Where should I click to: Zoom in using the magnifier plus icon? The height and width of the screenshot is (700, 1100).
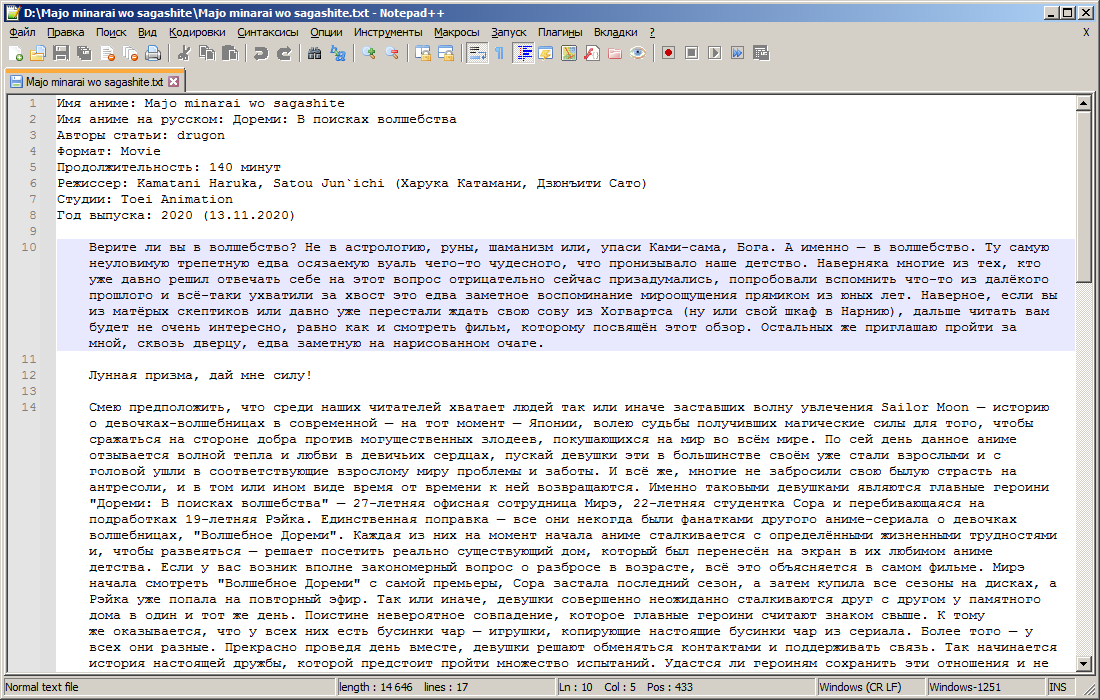pos(367,53)
